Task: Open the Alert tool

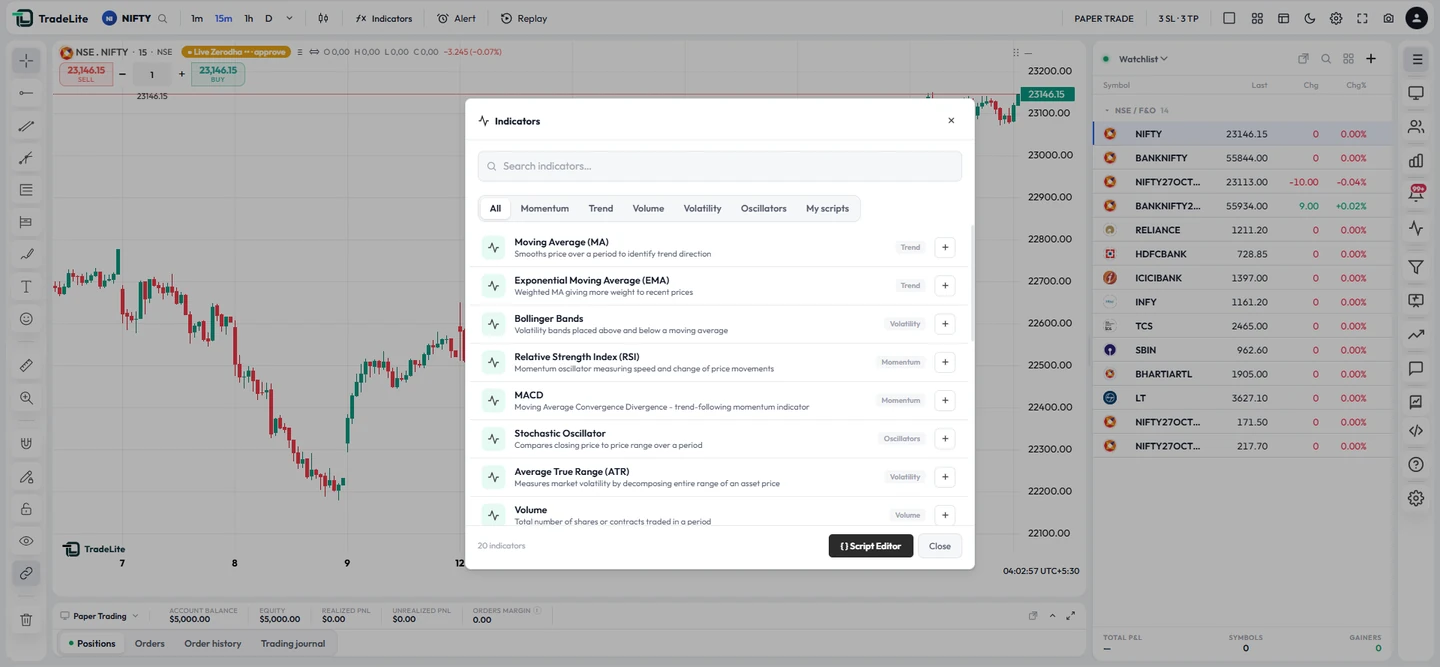Action: point(456,18)
